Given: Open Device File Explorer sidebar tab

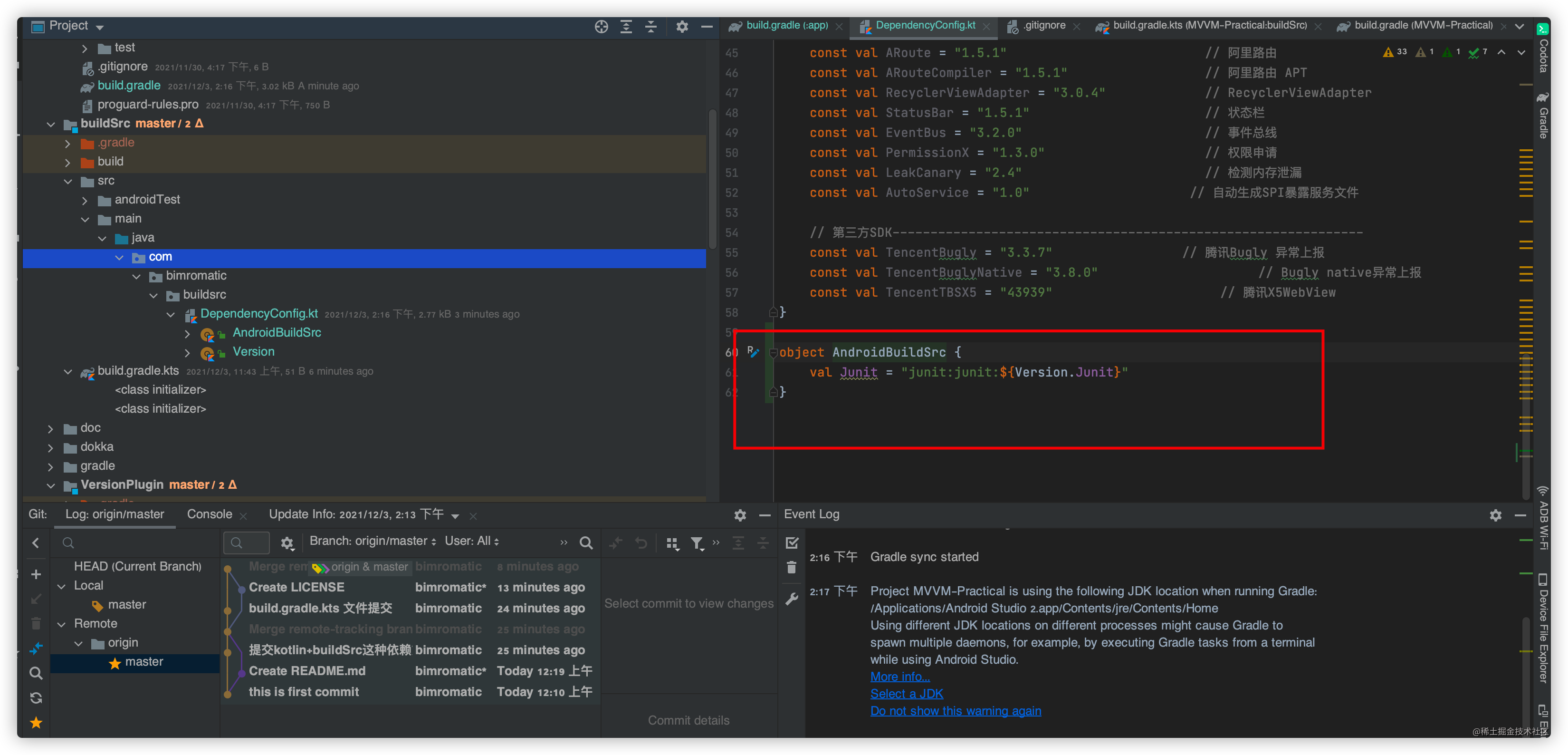Looking at the screenshot, I should 1543,628.
